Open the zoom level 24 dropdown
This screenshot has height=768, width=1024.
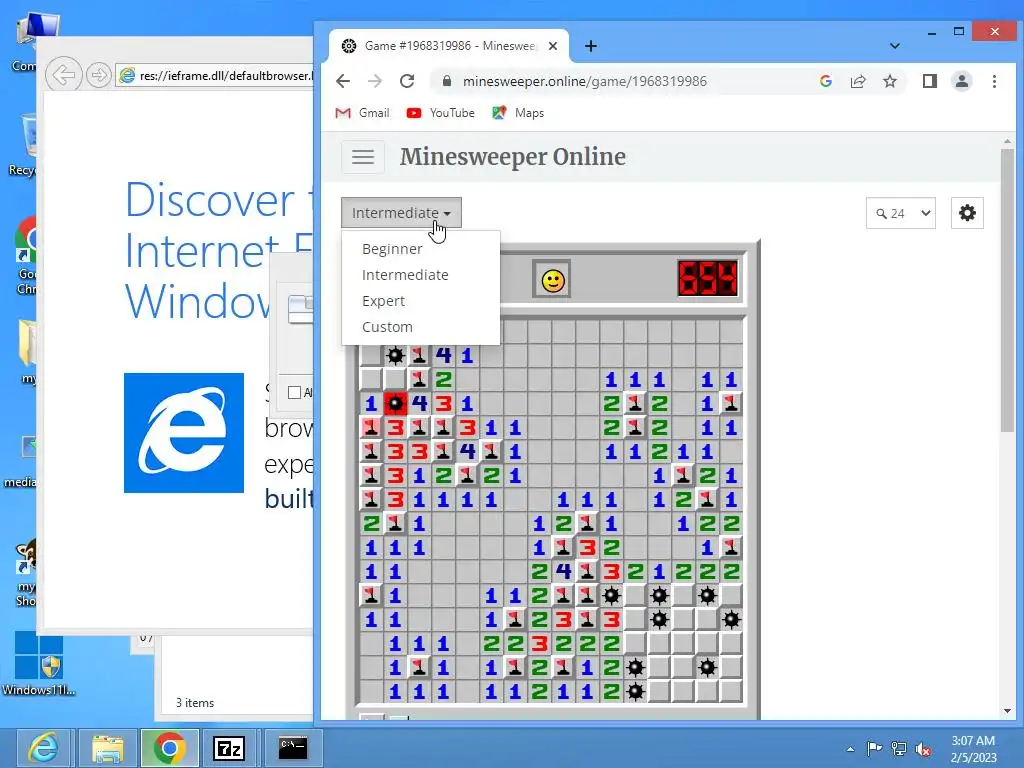click(901, 213)
